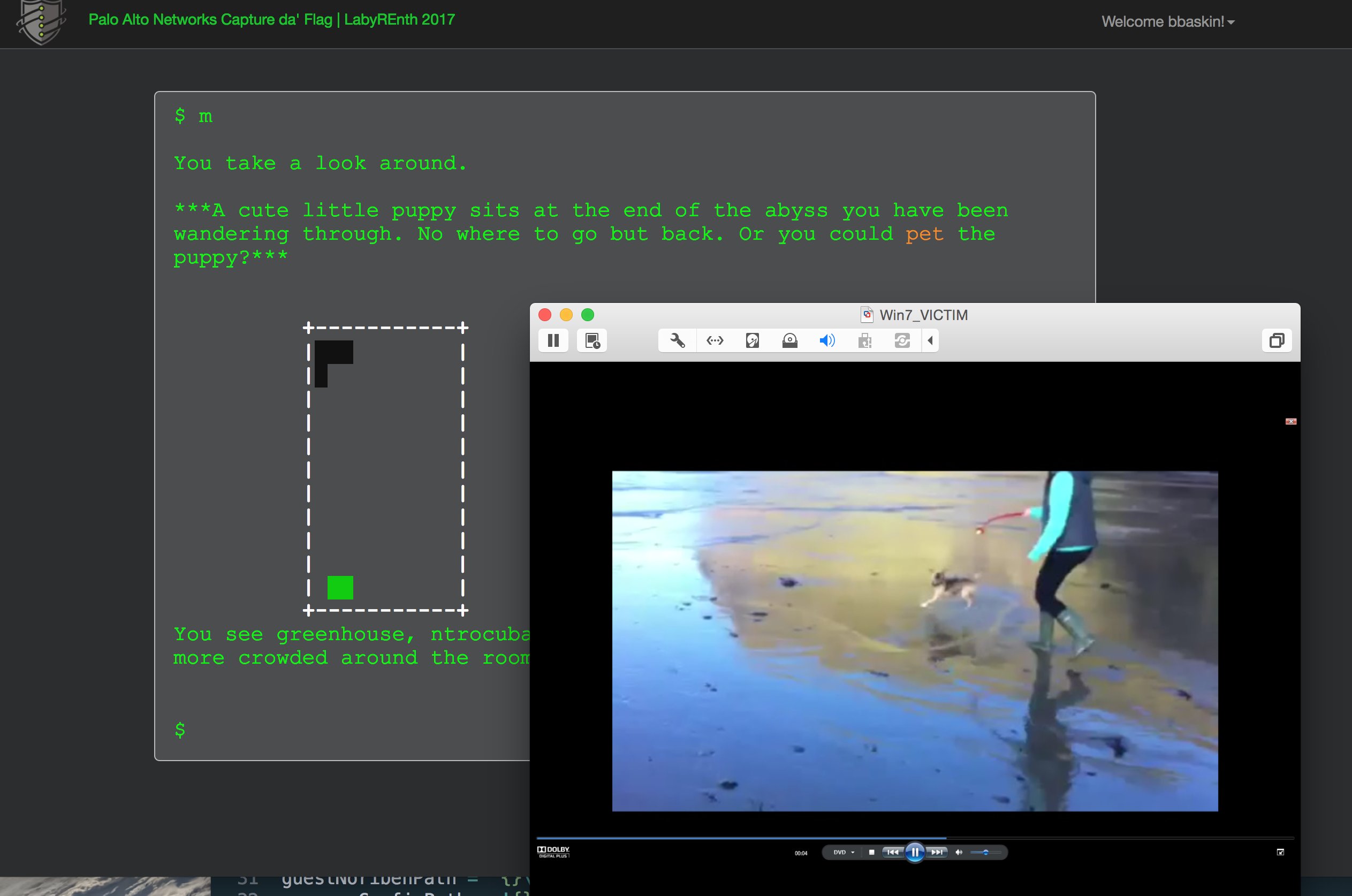Enter Unity single-window view mode
The image size is (1352, 896).
coord(1277,340)
